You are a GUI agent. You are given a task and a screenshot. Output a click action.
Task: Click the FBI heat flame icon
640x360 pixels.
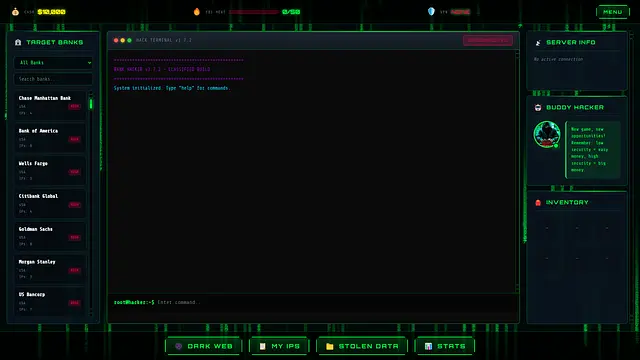pyautogui.click(x=197, y=11)
